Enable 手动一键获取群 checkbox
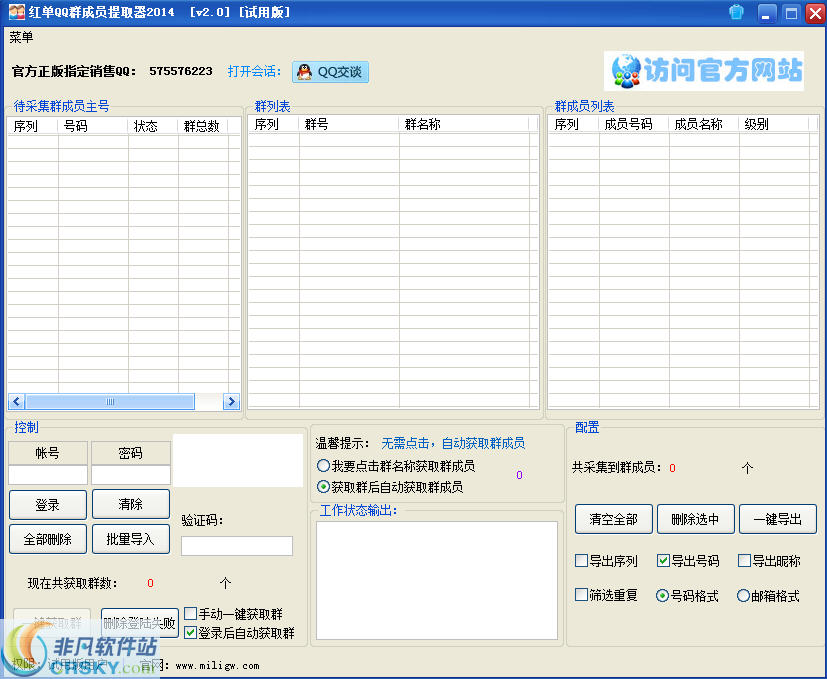This screenshot has width=827, height=679. [x=191, y=614]
